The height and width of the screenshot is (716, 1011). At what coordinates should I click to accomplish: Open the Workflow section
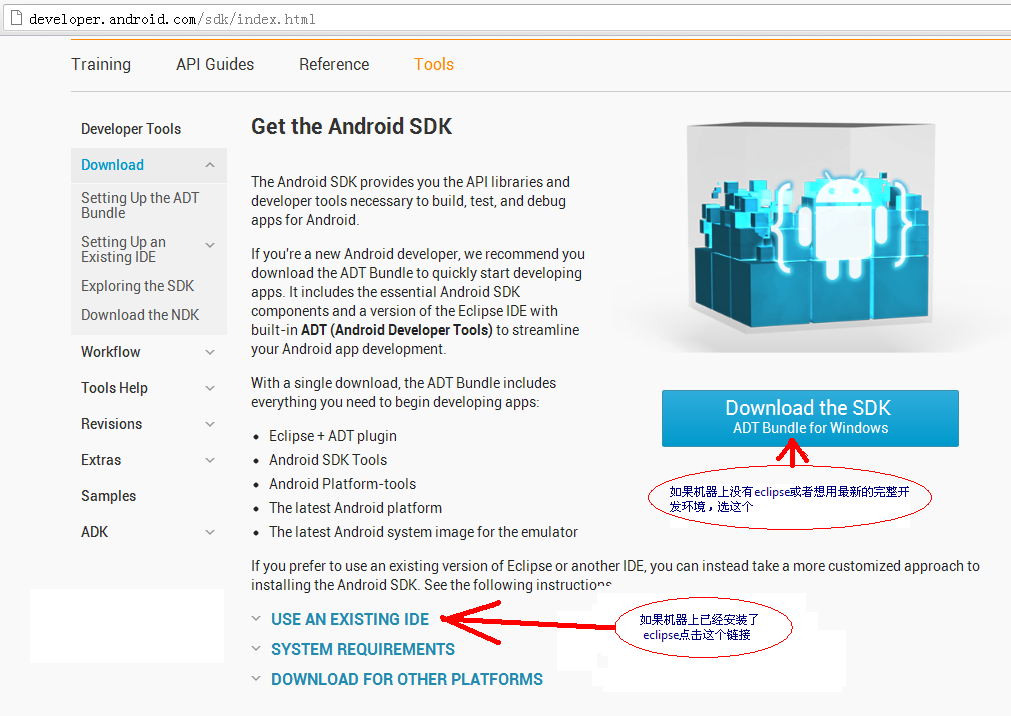(110, 352)
